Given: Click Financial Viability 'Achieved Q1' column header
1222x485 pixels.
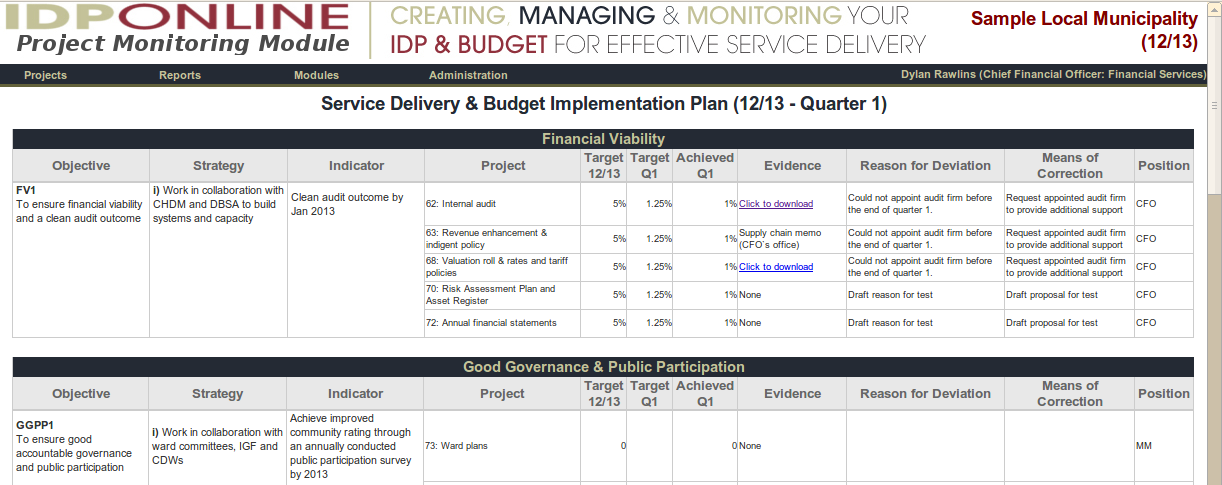Looking at the screenshot, I should tap(705, 166).
